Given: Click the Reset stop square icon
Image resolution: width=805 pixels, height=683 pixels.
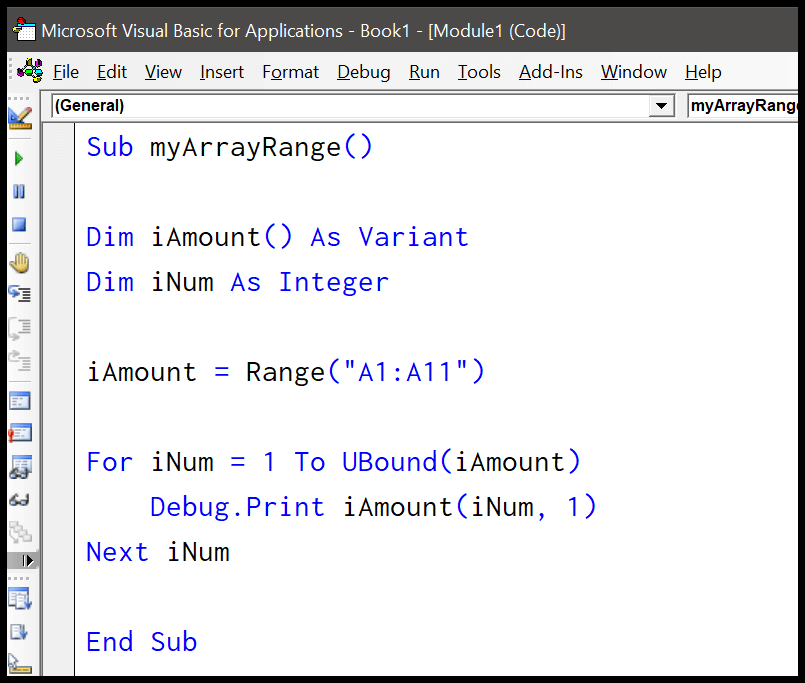Looking at the screenshot, I should tap(19, 224).
